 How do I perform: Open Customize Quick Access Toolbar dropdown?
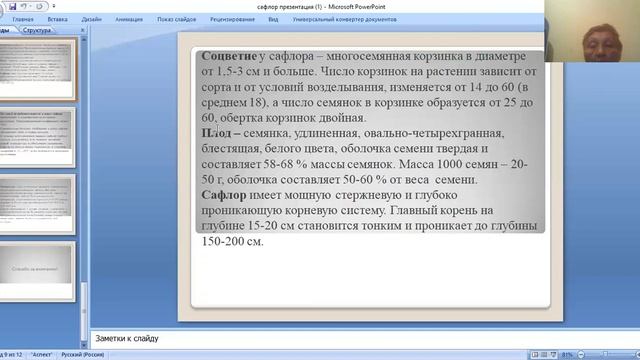click(54, 7)
